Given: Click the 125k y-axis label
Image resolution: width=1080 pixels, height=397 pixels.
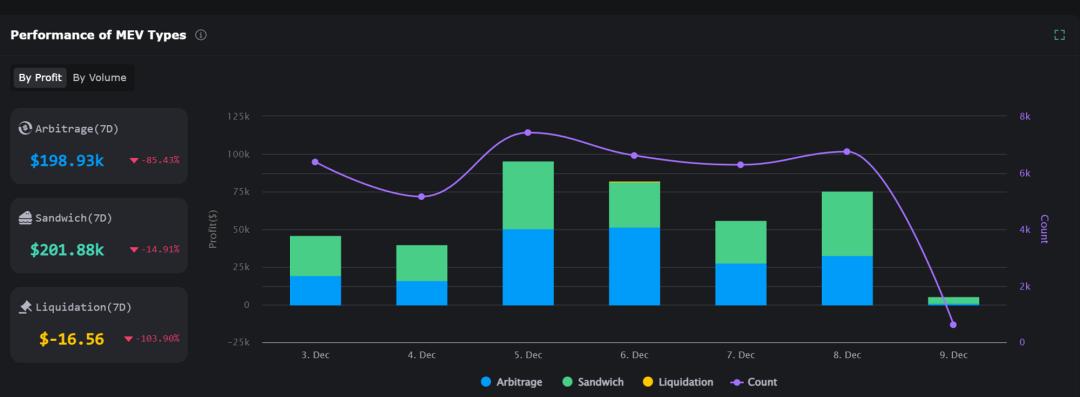Looking at the screenshot, I should pyautogui.click(x=238, y=116).
